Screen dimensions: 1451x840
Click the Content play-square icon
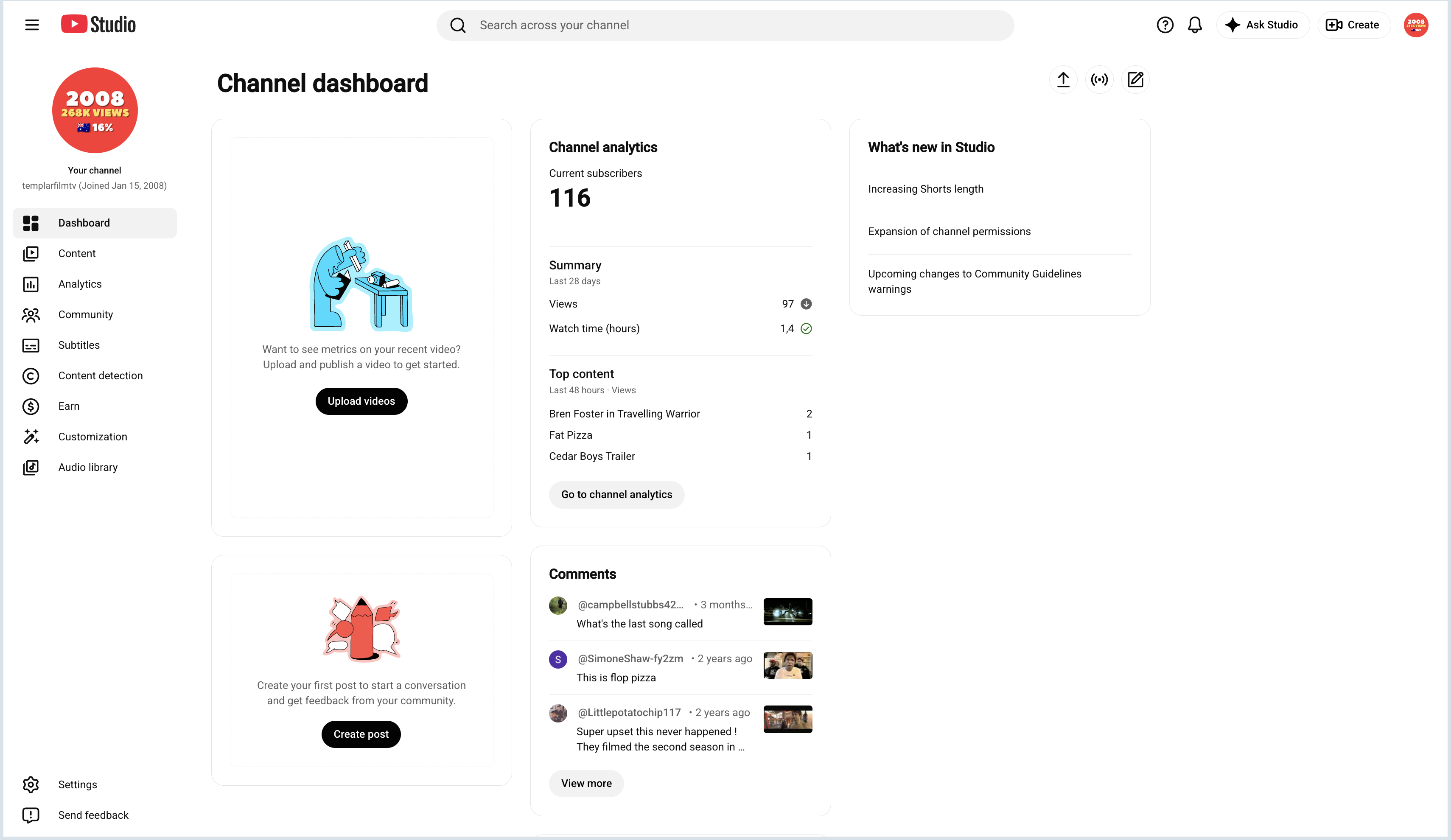[31, 253]
